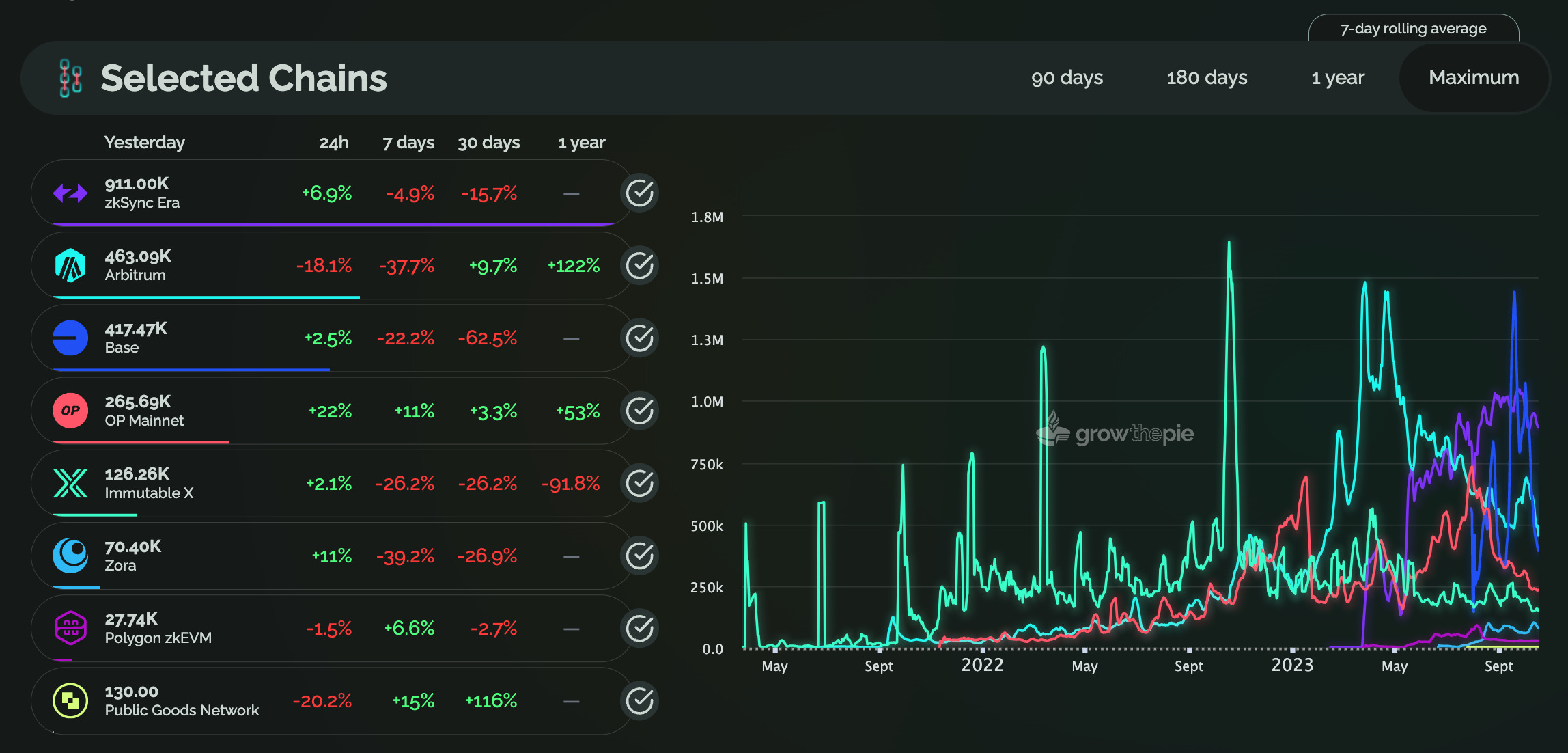The image size is (1568, 753).
Task: Click the Base blue progress bar
Action: (191, 370)
